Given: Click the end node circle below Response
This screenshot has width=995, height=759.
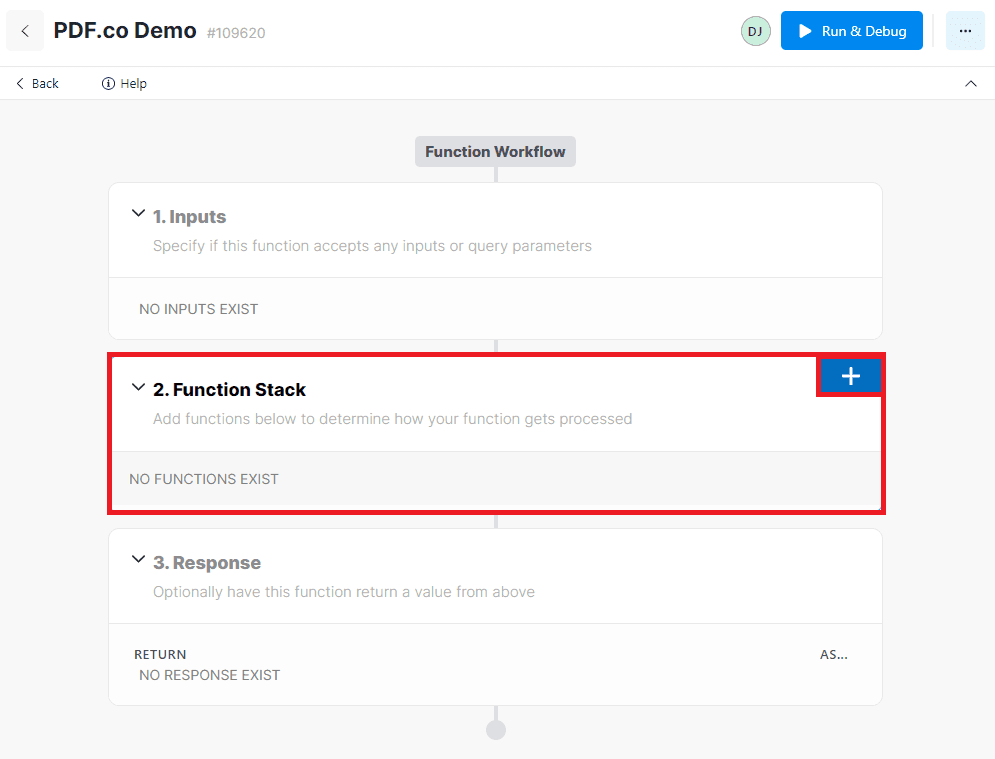Looking at the screenshot, I should click(496, 730).
